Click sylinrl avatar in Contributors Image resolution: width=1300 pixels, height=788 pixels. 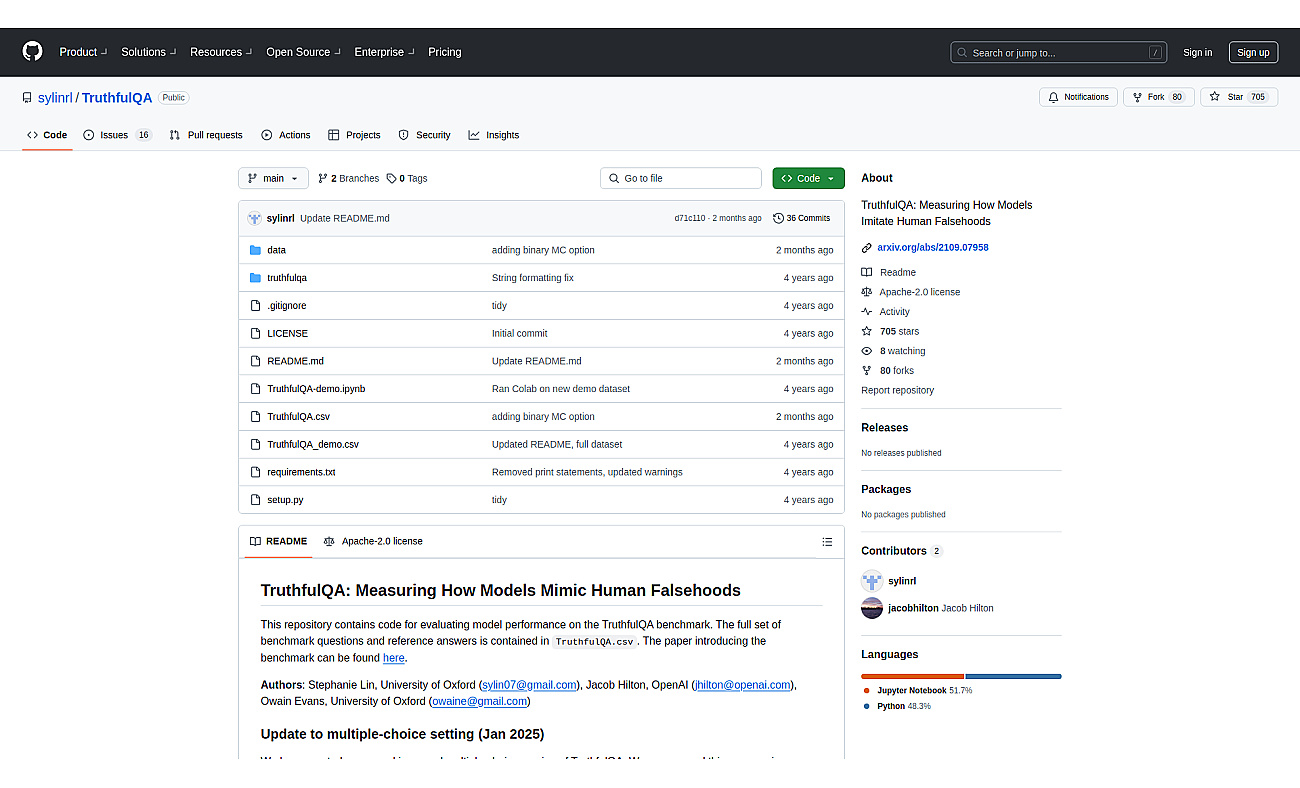pyautogui.click(x=872, y=581)
